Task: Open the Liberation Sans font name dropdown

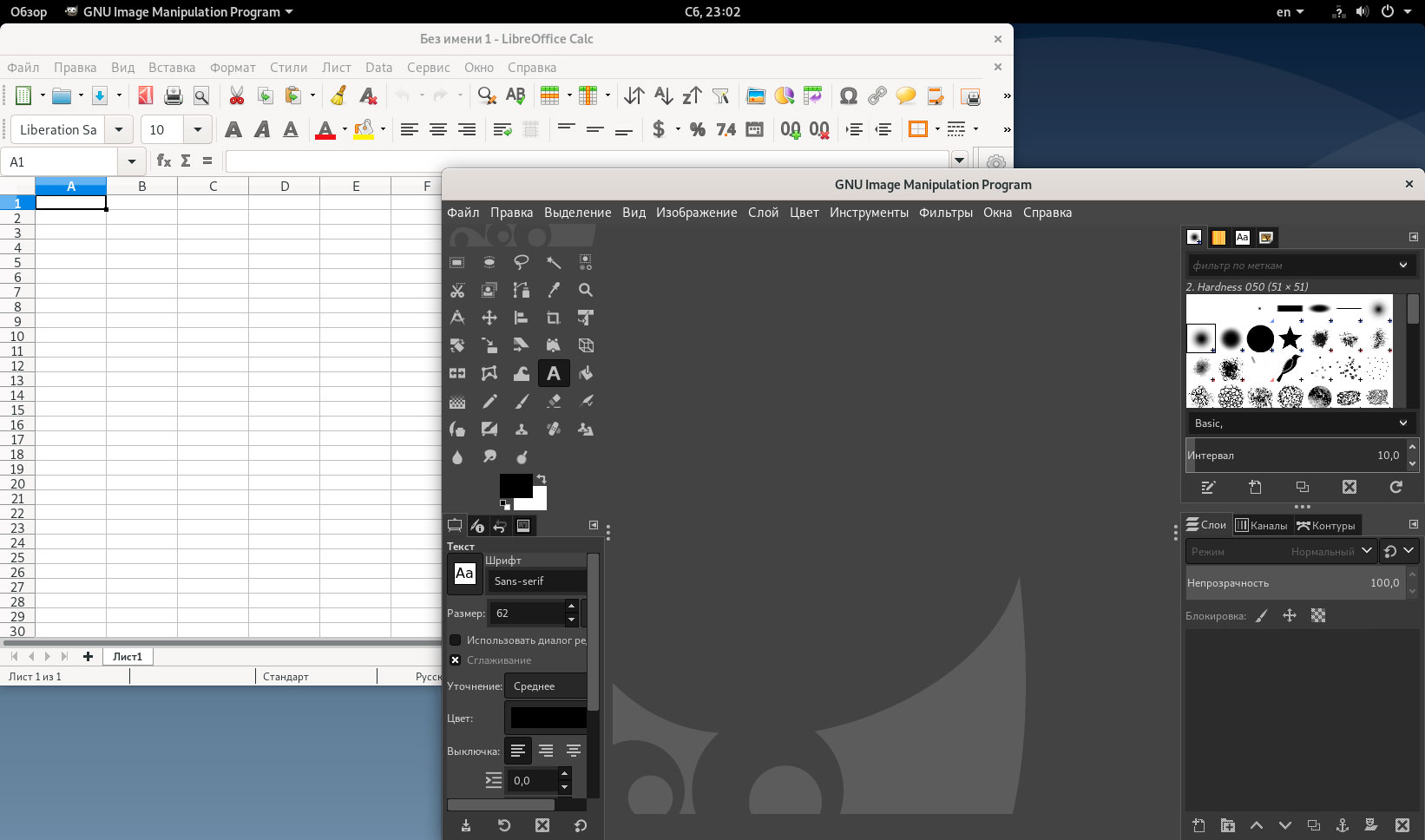Action: [119, 129]
